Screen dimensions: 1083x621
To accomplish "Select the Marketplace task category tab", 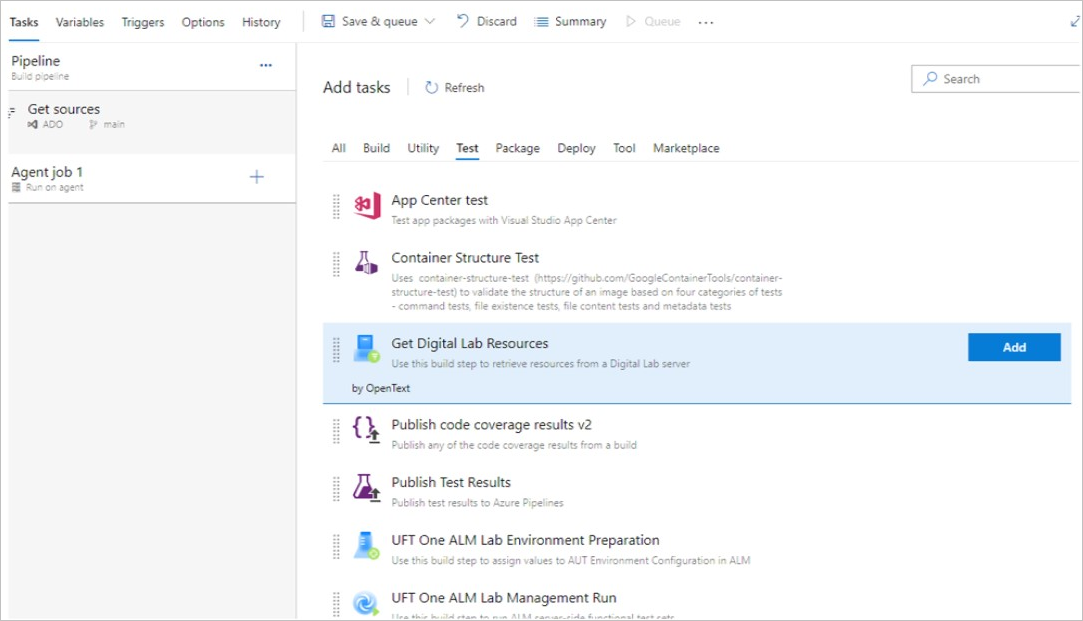I will click(x=686, y=148).
